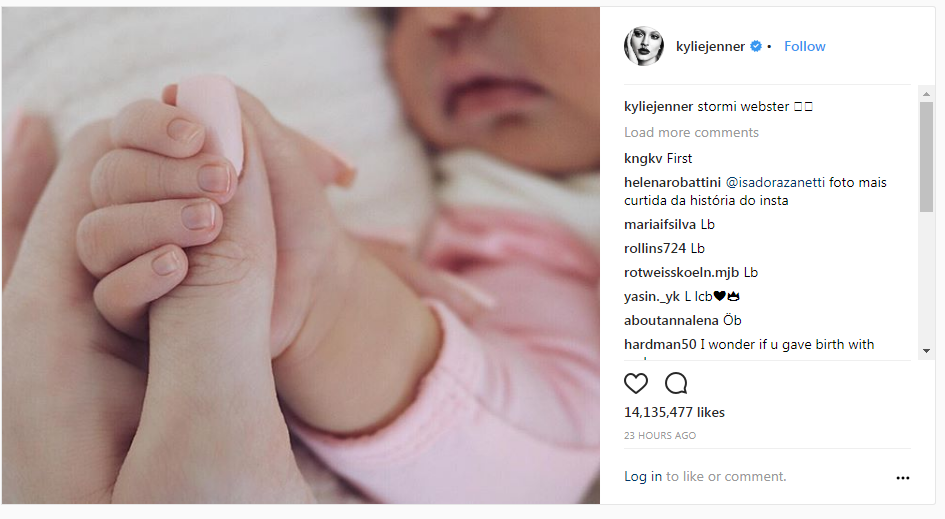This screenshot has height=519, width=945.
Task: Open rotweisskoeln.mjb commenter profile
Action: tap(682, 272)
